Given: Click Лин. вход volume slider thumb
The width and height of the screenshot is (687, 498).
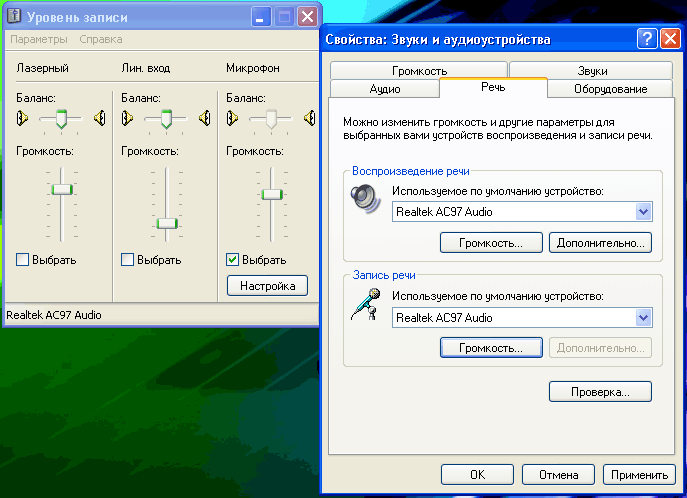Looking at the screenshot, I should (x=167, y=223).
